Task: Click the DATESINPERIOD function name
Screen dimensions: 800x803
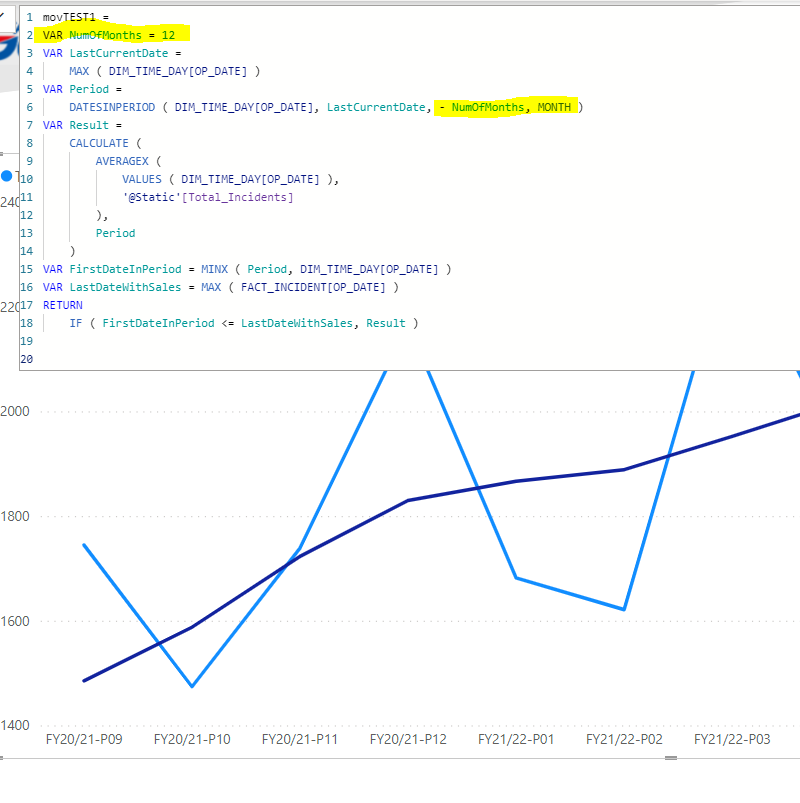Action: pos(112,107)
